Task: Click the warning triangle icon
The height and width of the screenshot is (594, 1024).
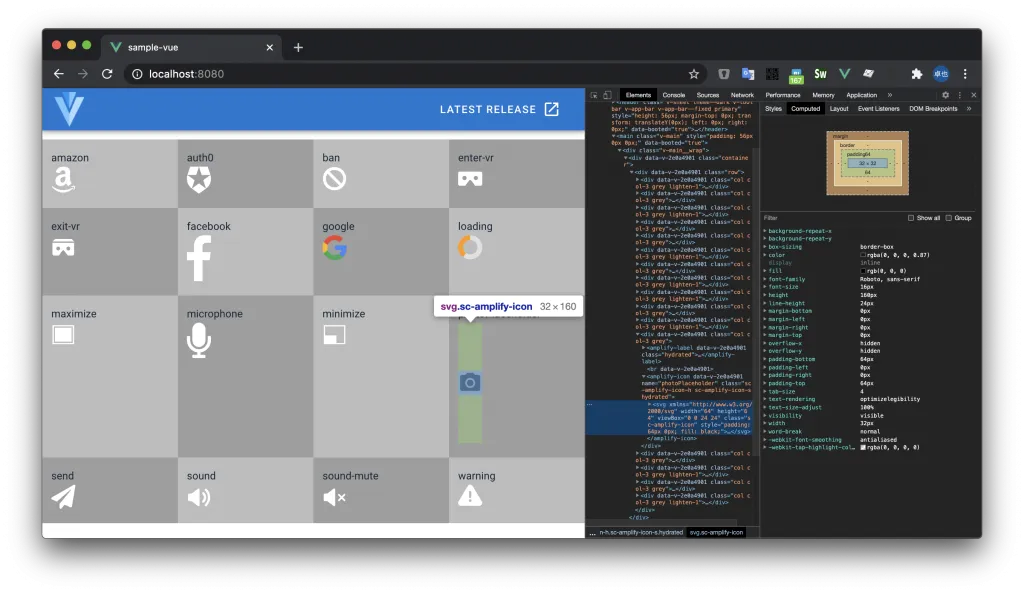Action: coord(470,496)
